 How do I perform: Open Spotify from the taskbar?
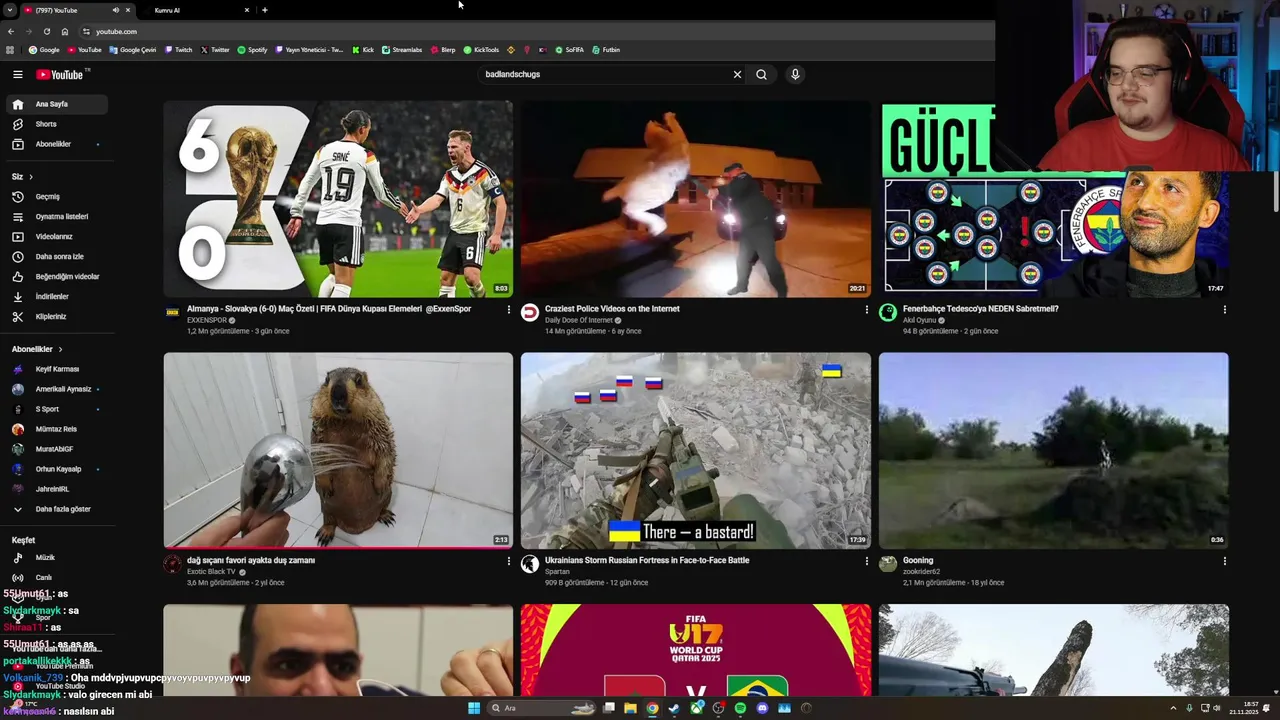pos(740,708)
